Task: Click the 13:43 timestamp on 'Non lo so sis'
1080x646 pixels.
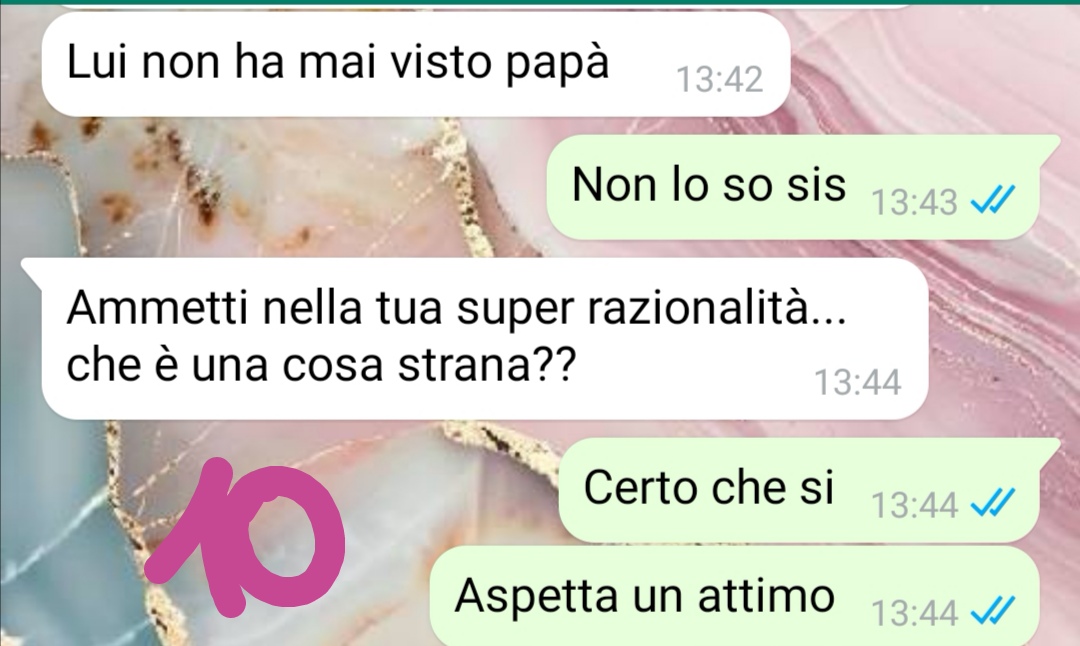Action: 914,202
